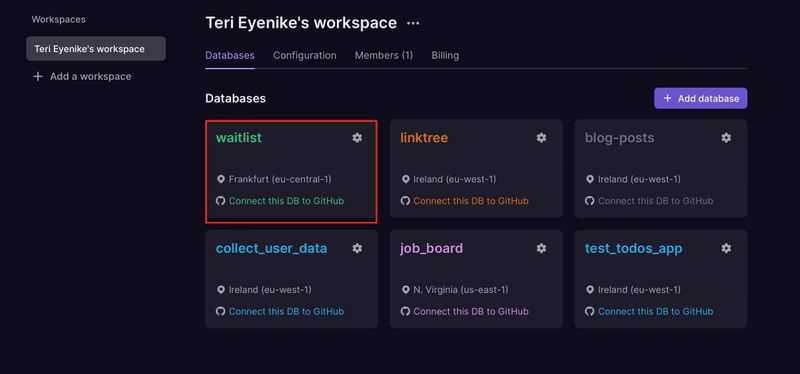Open the linktree database
The image size is (800, 374).
click(x=424, y=138)
